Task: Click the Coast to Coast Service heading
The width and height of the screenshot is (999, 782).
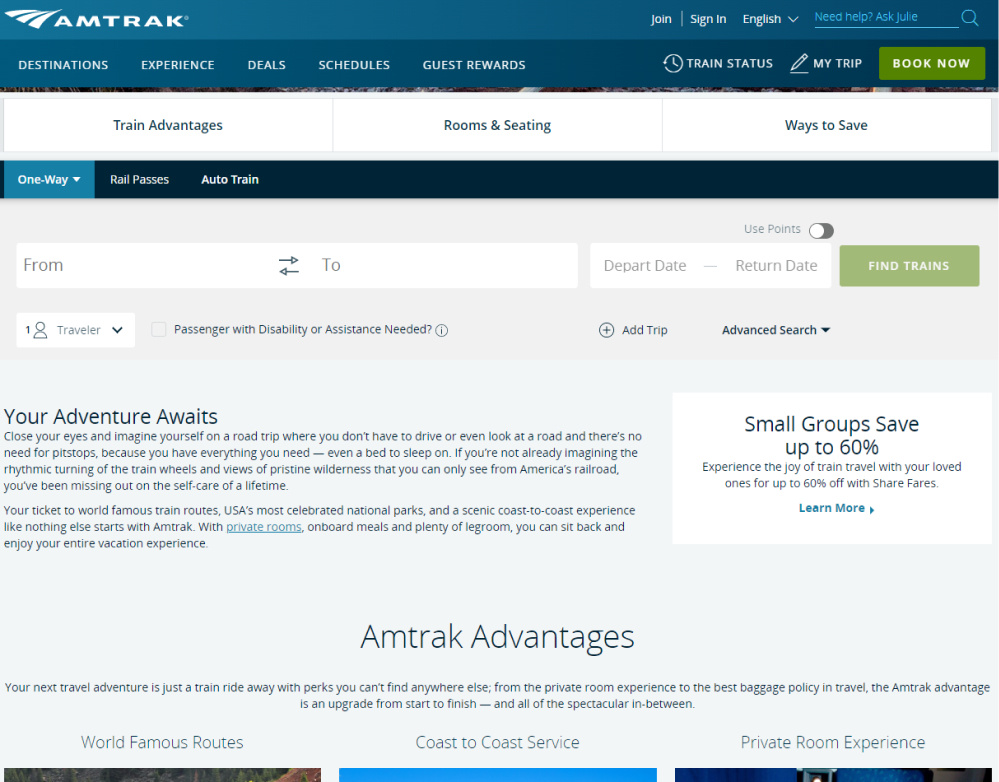Action: point(498,742)
